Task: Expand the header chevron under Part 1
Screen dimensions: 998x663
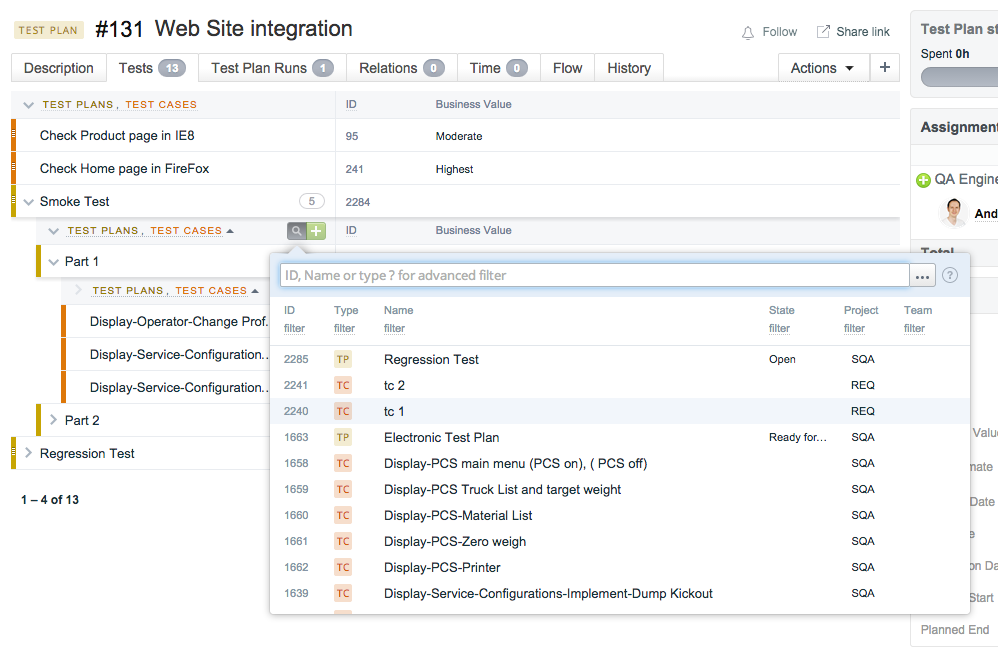Action: 78,290
